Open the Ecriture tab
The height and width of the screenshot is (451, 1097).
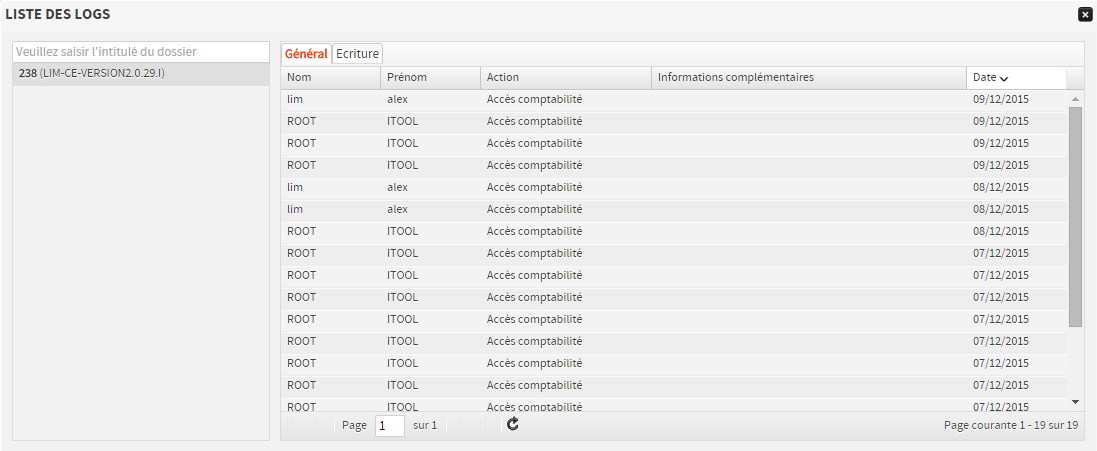pyautogui.click(x=357, y=54)
